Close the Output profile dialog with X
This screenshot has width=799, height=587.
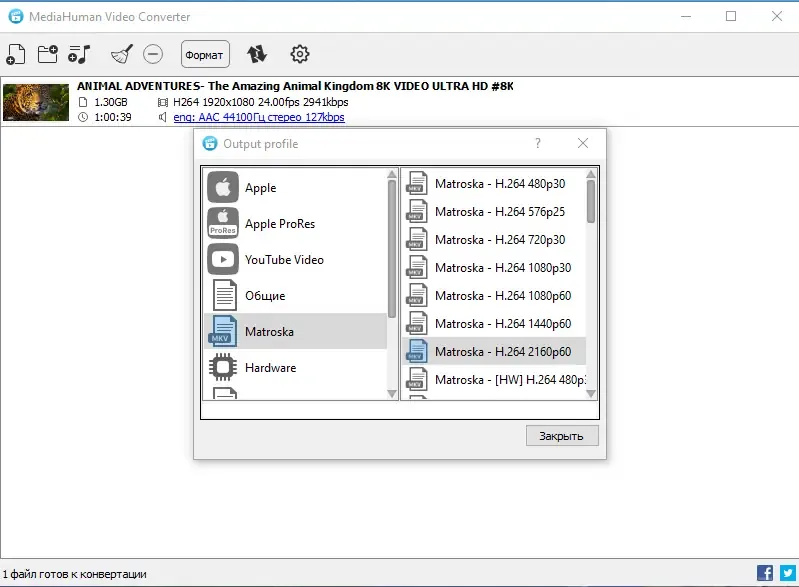[583, 143]
